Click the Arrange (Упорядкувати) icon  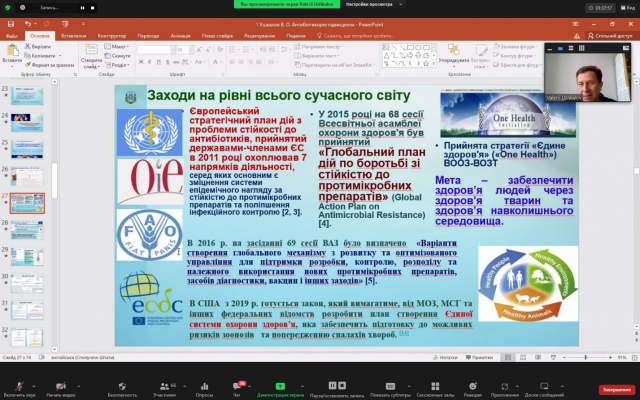tap(453, 51)
